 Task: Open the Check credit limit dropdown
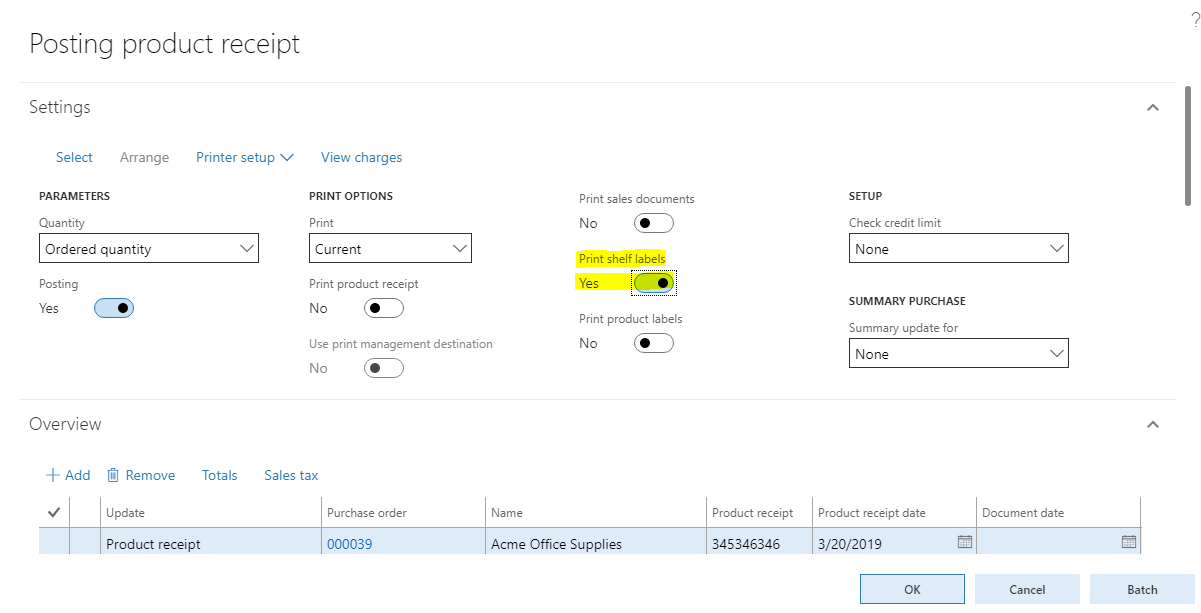click(x=958, y=249)
